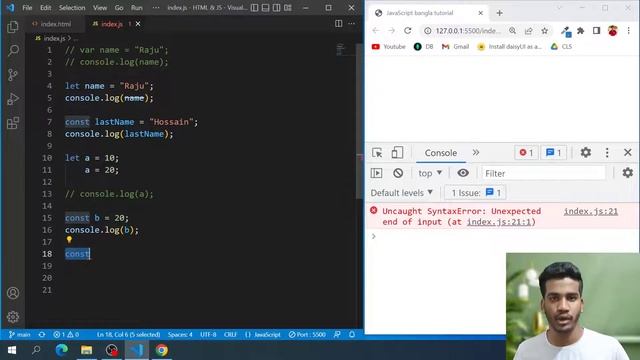Click the 1 issue badge in DevTools toolbar
This screenshot has height=360, width=640.
coord(553,153)
